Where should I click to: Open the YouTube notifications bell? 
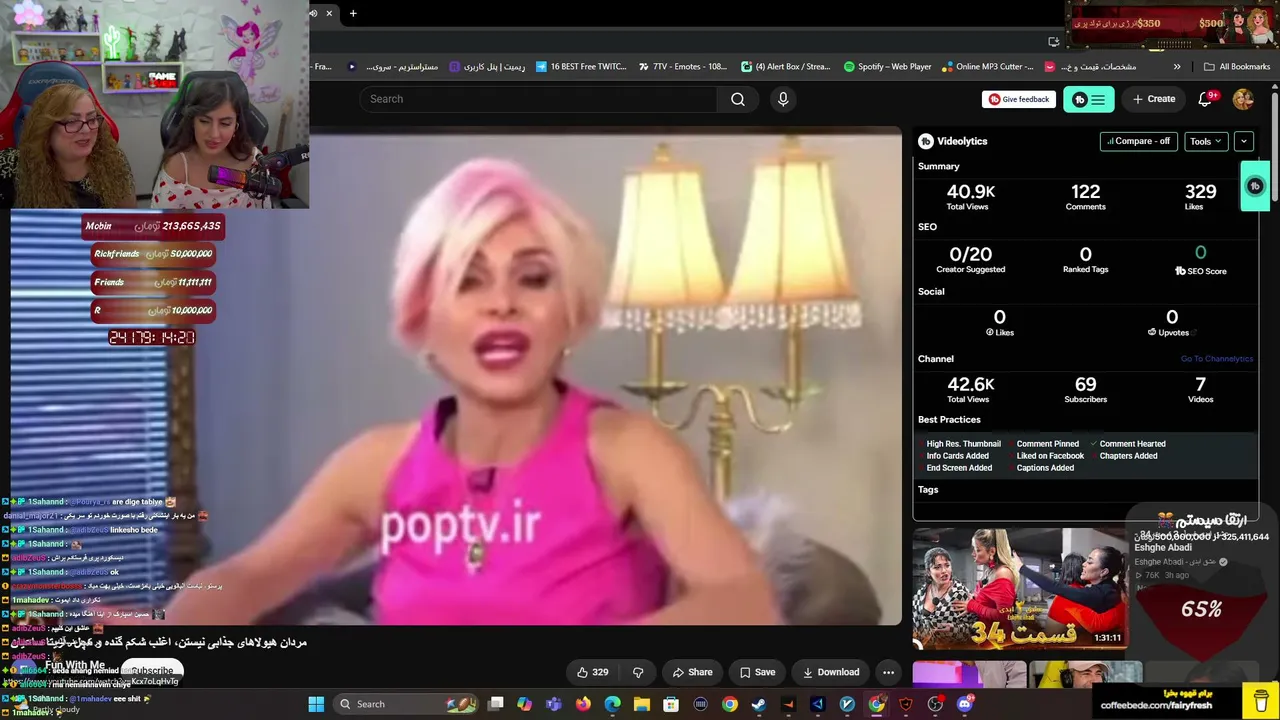pos(1206,99)
